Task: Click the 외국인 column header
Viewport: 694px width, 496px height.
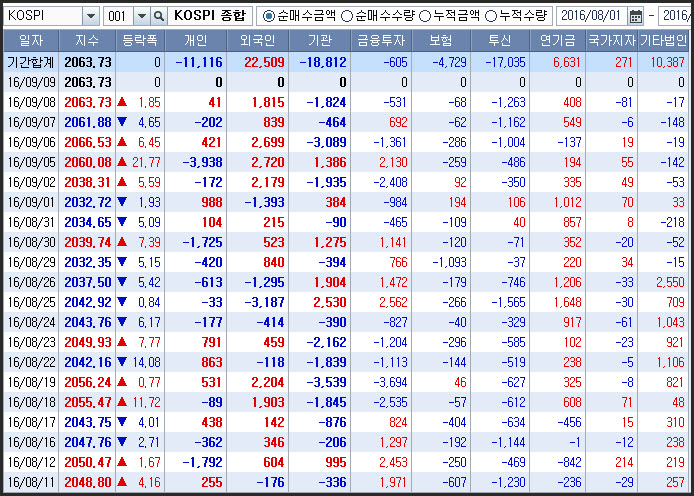Action: 258,41
